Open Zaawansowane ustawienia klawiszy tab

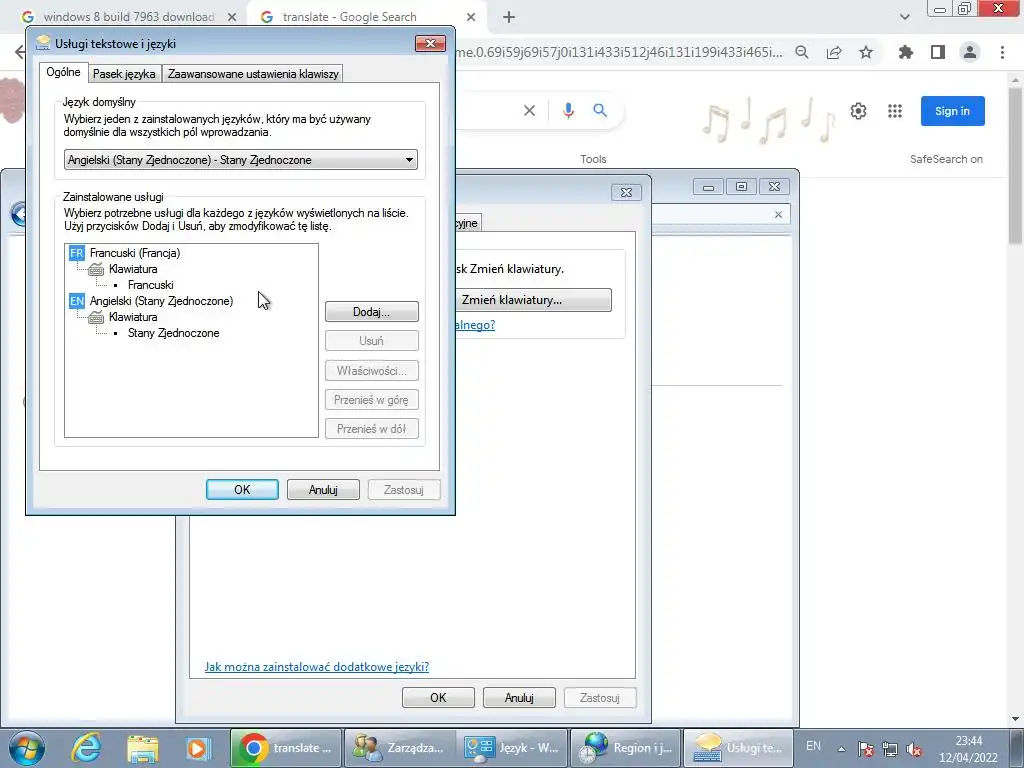253,74
